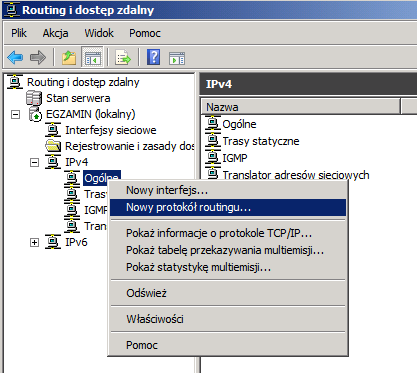Viewport: 417px width, 373px height.
Task: Click the IPv4 node icon in tree
Action: pos(53,162)
